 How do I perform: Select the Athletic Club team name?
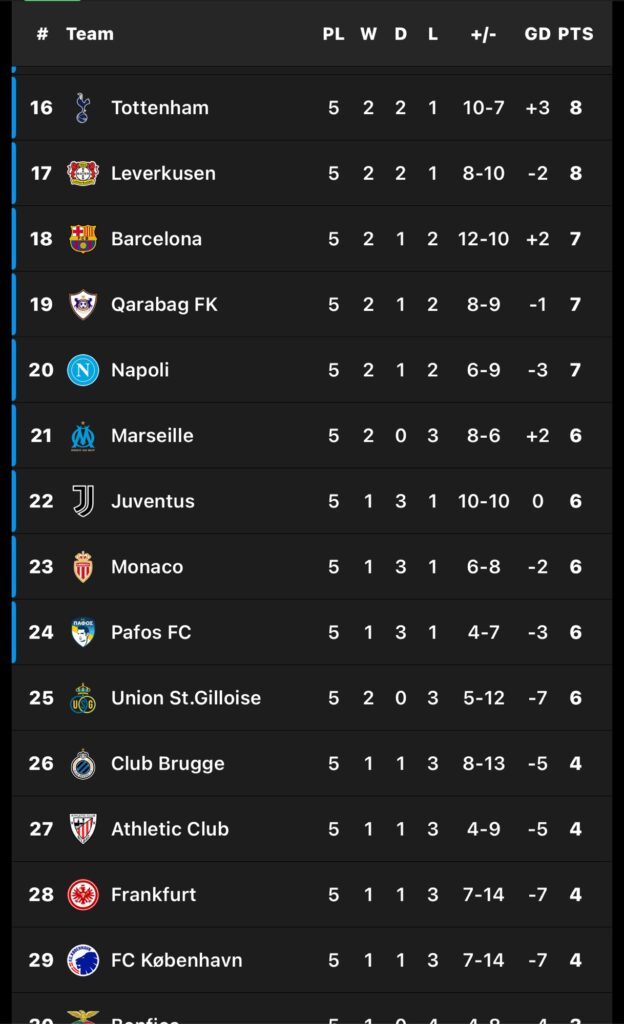coord(169,829)
